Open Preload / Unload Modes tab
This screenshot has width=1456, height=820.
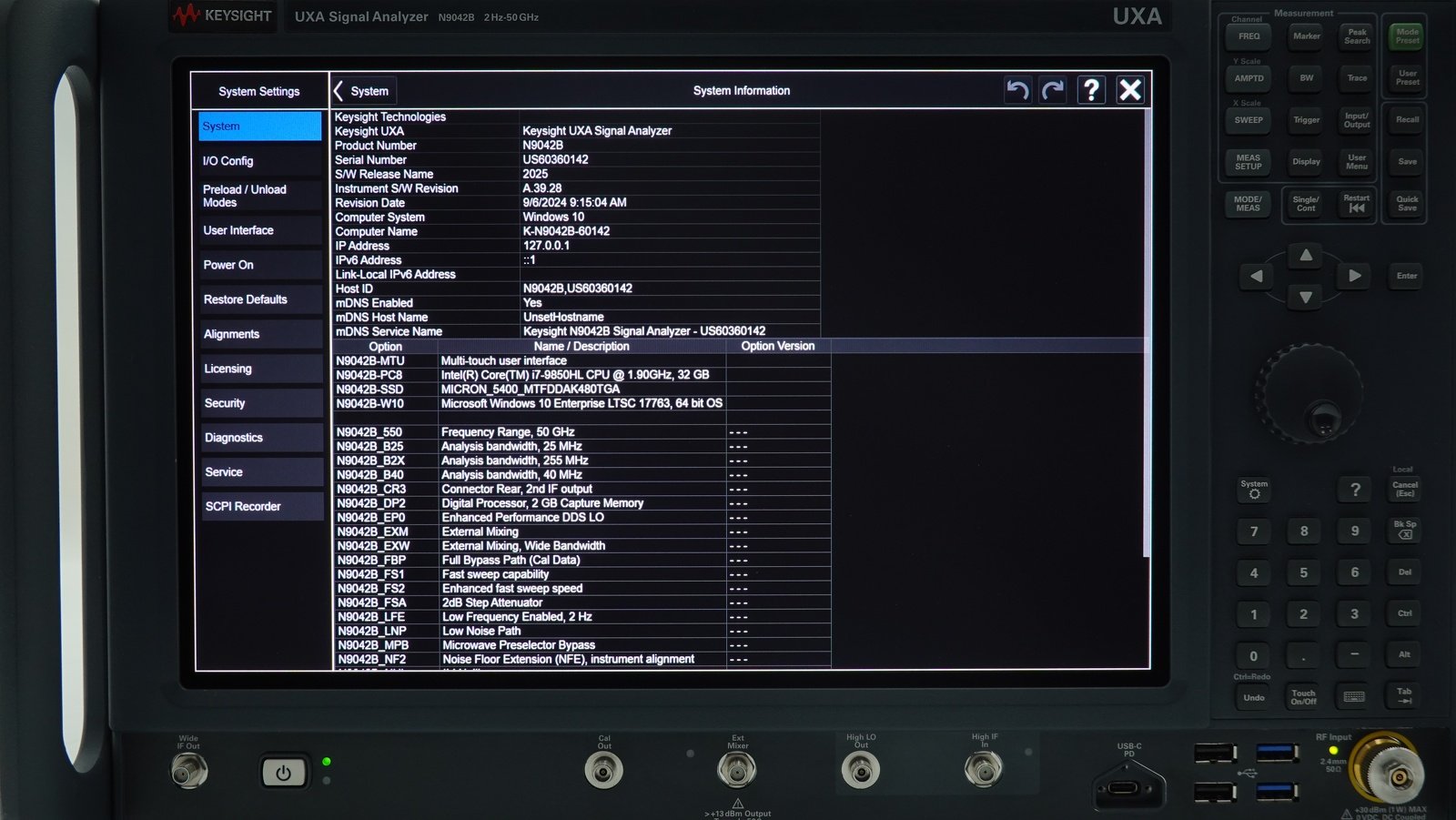[260, 196]
